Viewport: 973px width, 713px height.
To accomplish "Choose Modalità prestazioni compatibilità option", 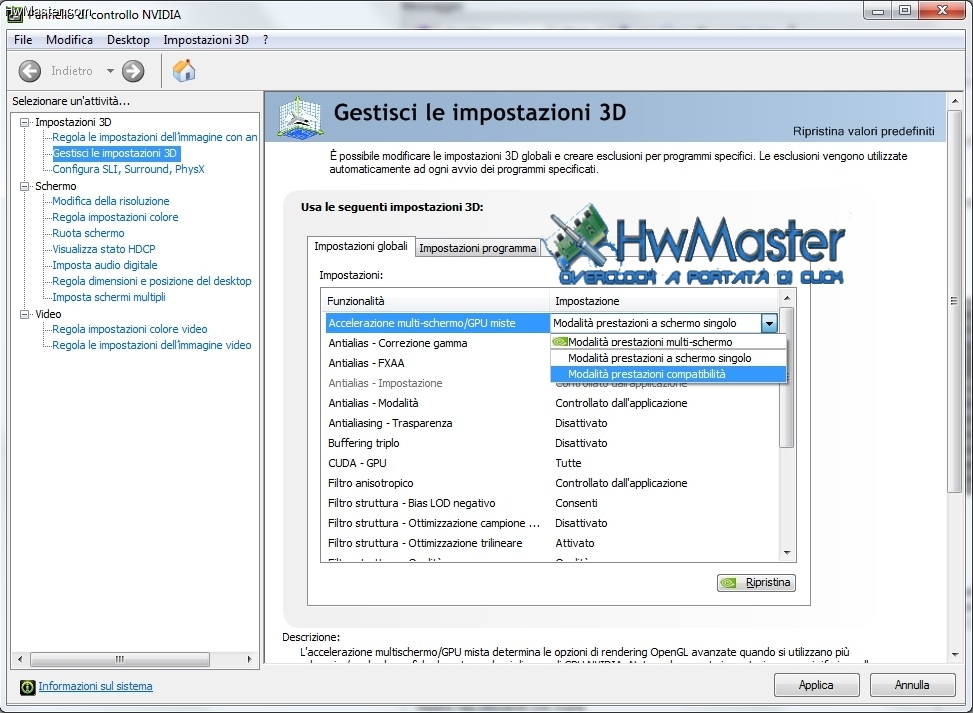I will coord(668,374).
